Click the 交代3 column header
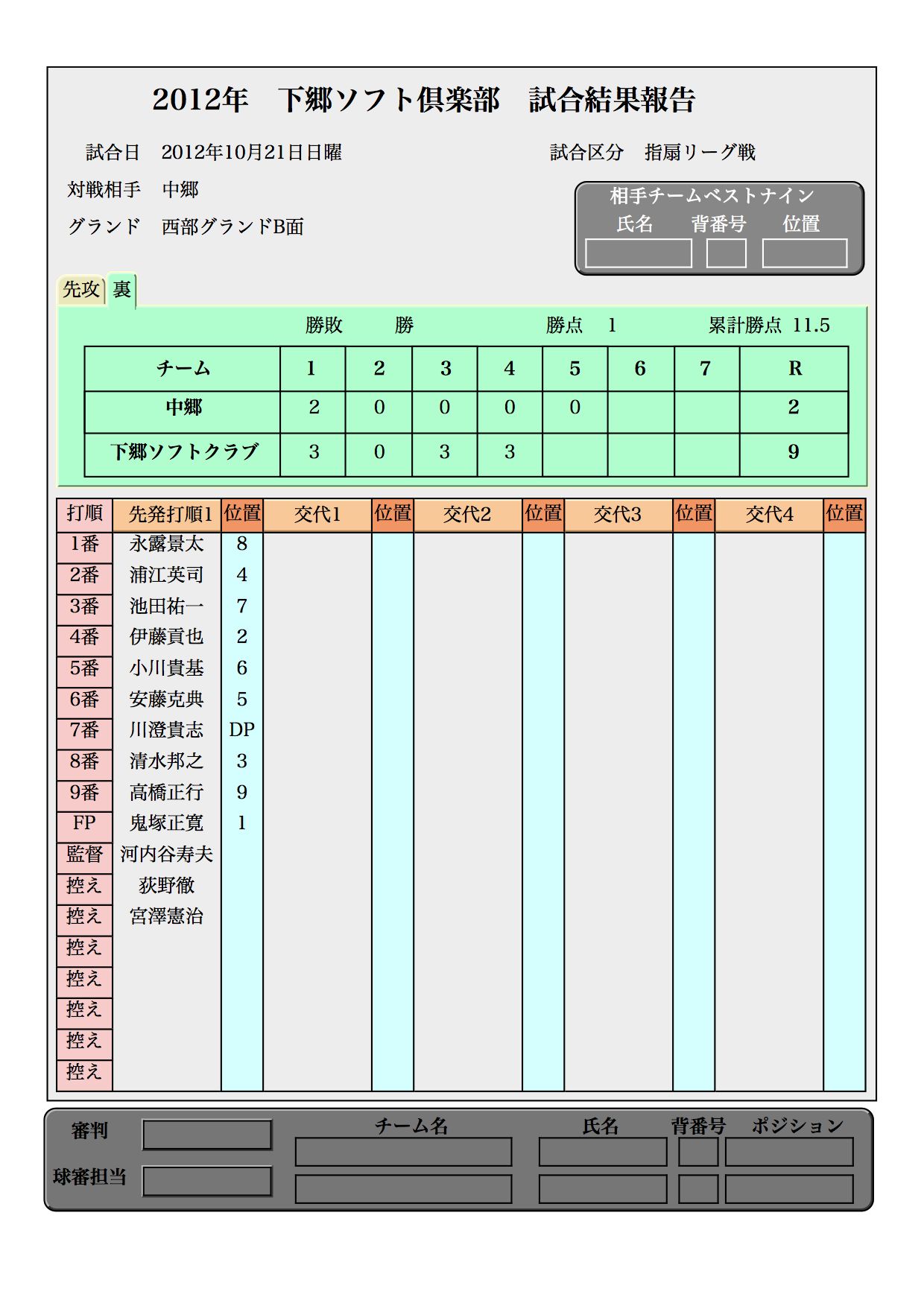The width and height of the screenshot is (924, 1306). (x=618, y=514)
